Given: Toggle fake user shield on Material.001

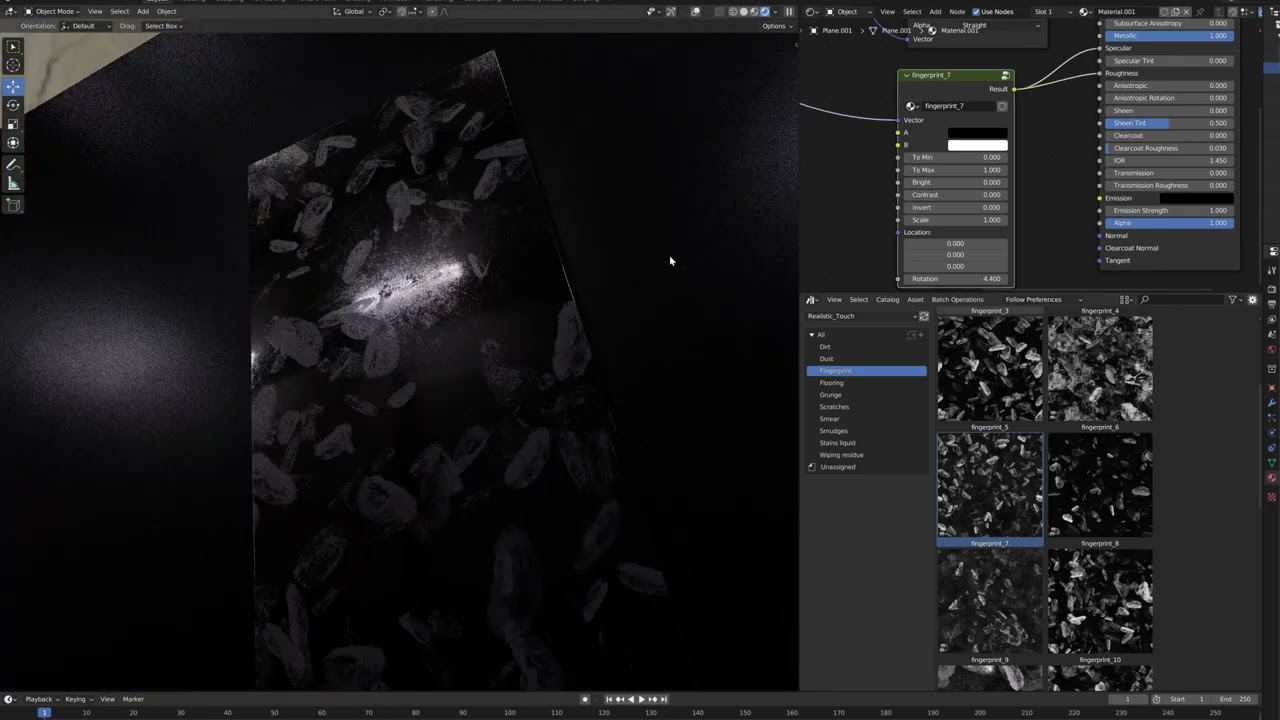Looking at the screenshot, I should coord(1163,12).
